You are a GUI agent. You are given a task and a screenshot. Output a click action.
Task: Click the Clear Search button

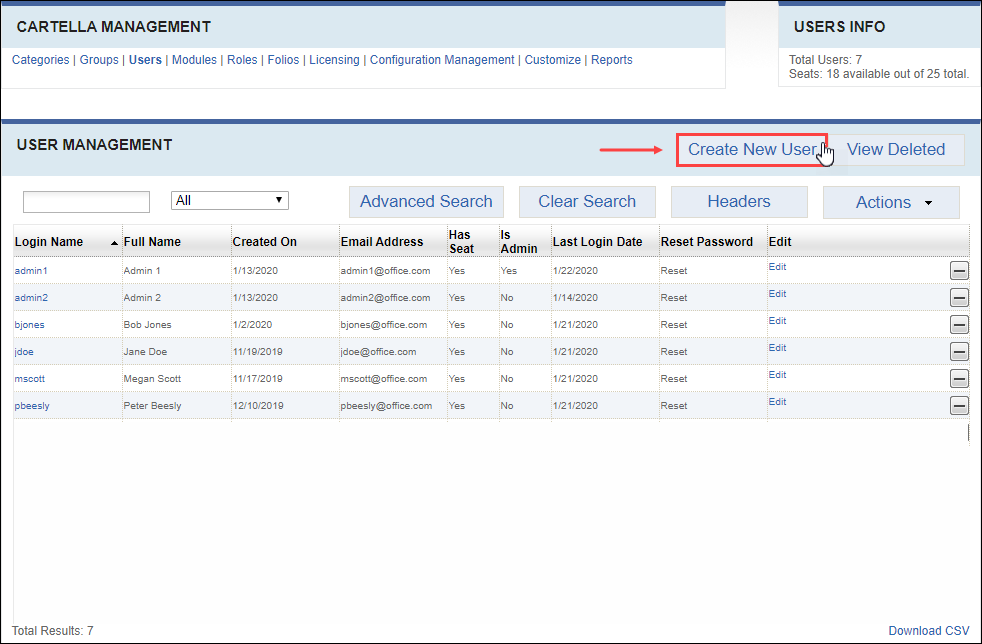587,202
